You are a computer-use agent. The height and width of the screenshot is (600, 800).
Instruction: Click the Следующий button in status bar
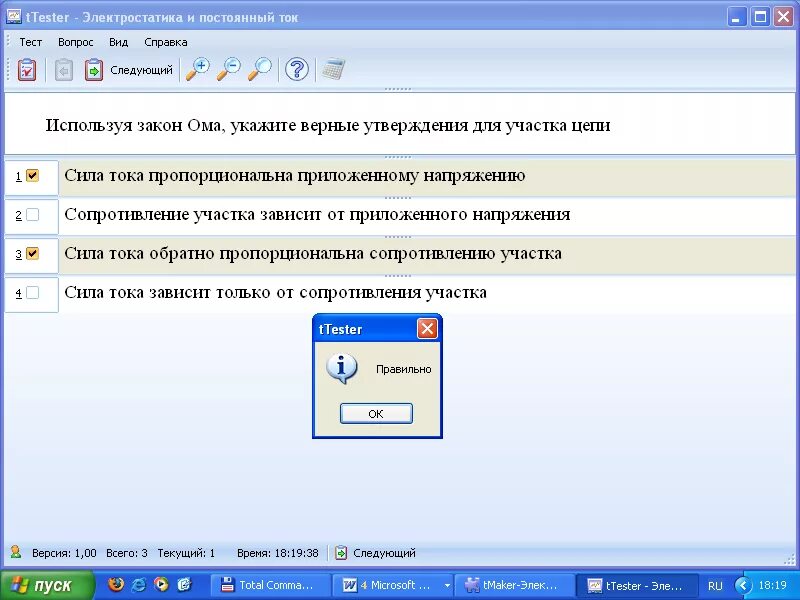(x=376, y=553)
